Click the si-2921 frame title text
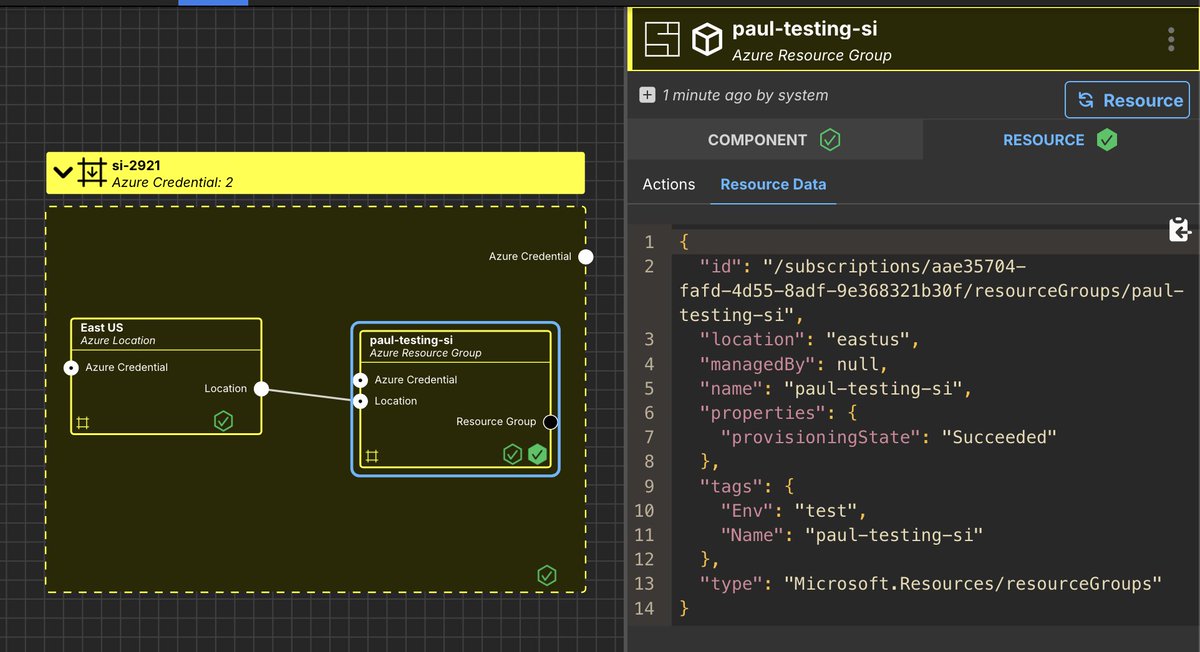Screen dimensions: 1200x652 [x=136, y=165]
